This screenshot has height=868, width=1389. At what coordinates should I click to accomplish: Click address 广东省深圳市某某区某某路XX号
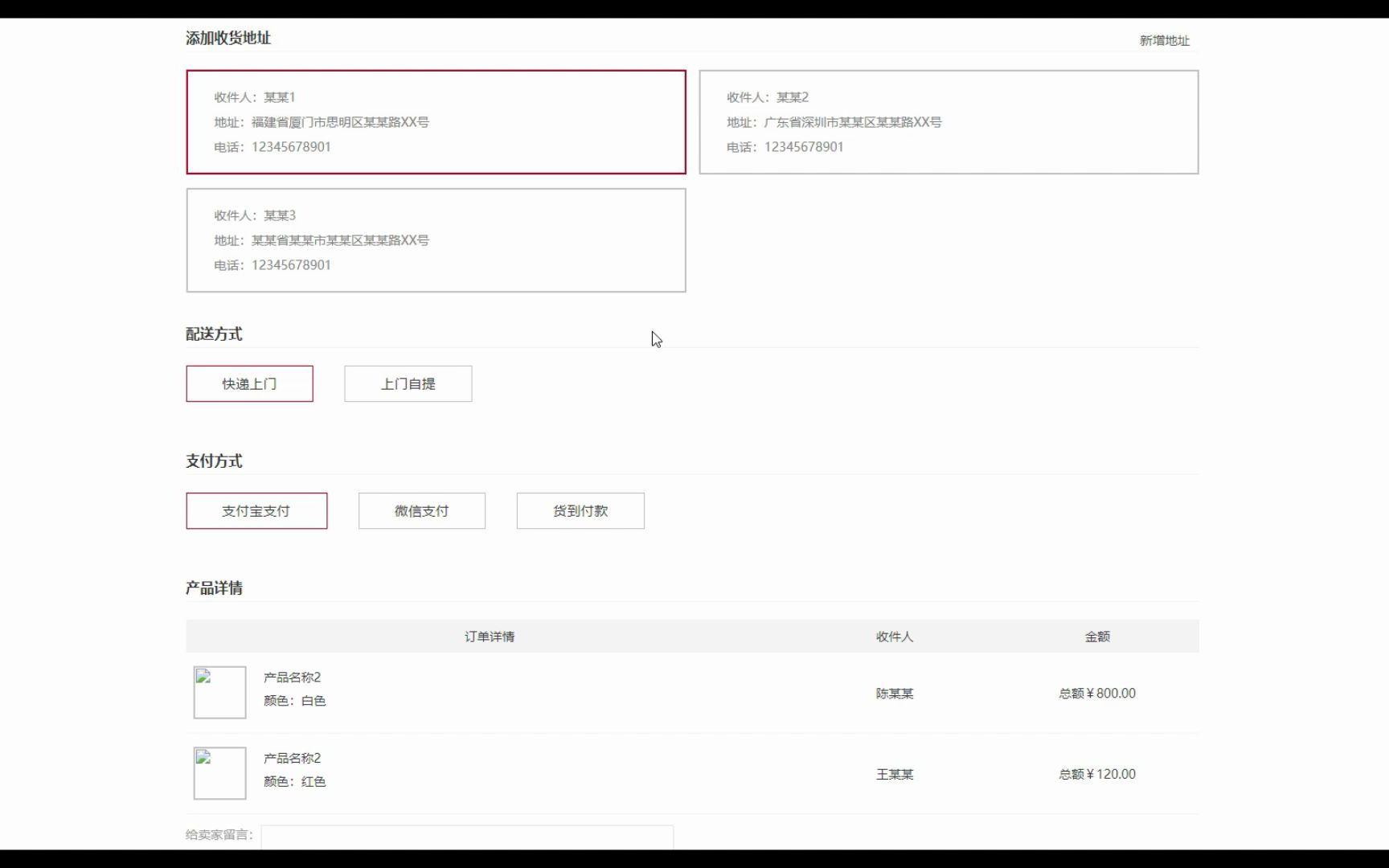coord(853,122)
